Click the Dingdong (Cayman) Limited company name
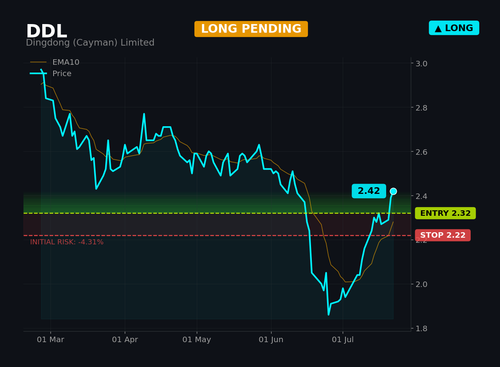Screen dimensions: 500x367 pos(90,43)
